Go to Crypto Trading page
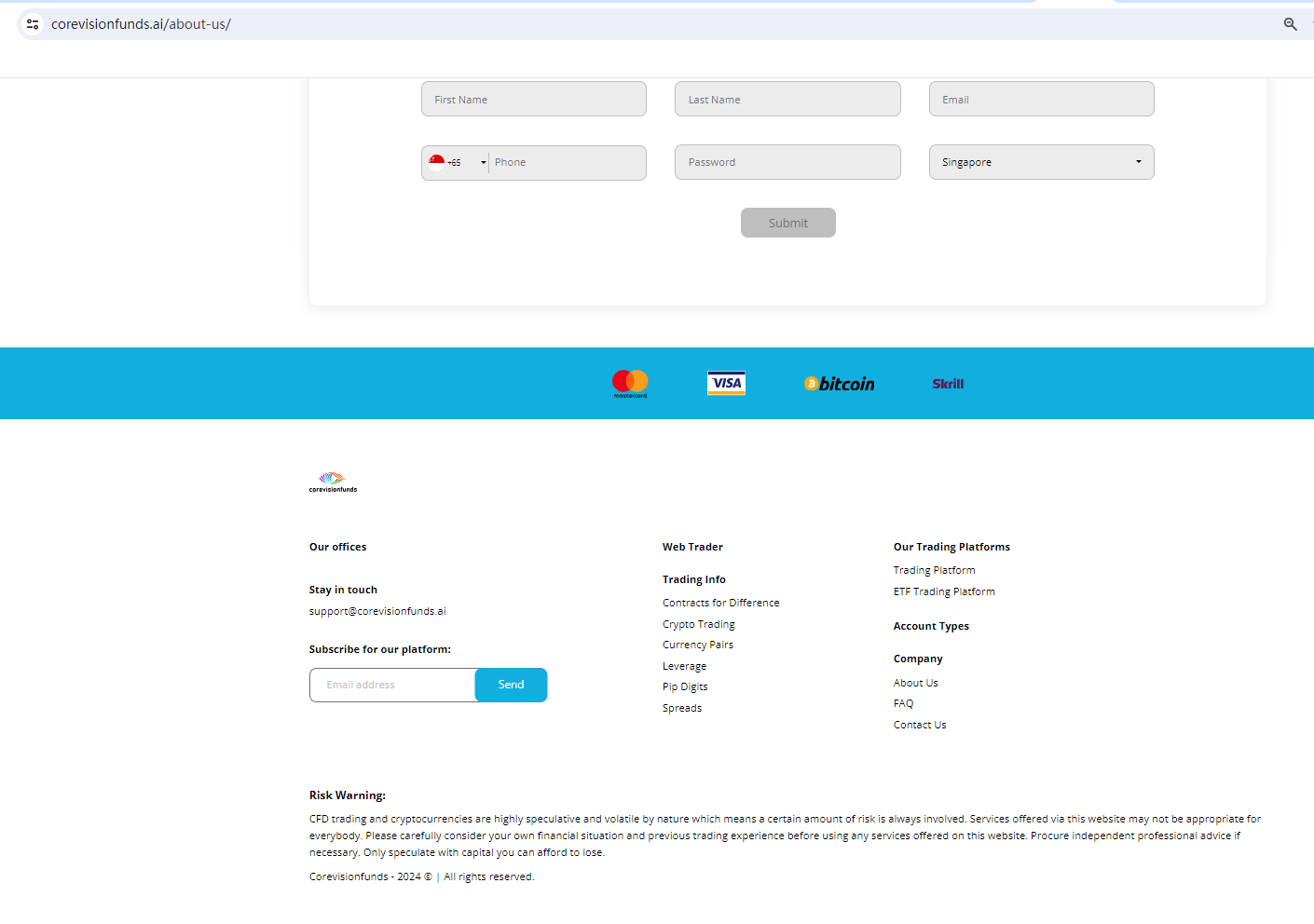 [698, 625]
